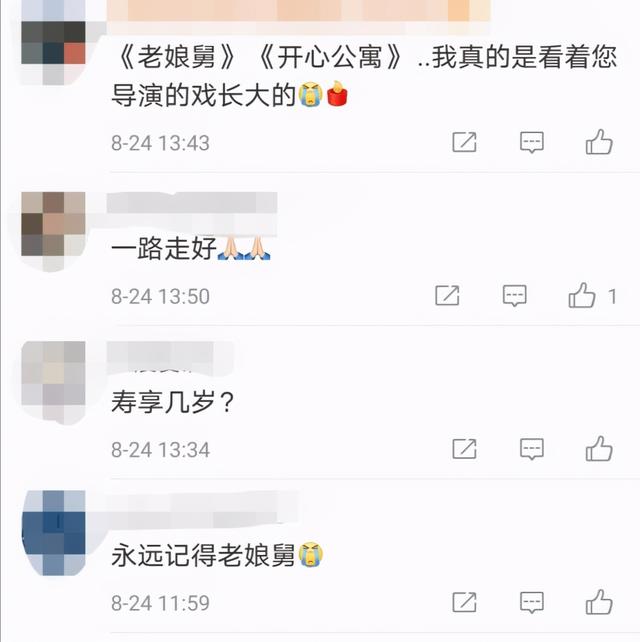Open the blurred username above 一路走好
This screenshot has width=640, height=642.
(x=192, y=203)
